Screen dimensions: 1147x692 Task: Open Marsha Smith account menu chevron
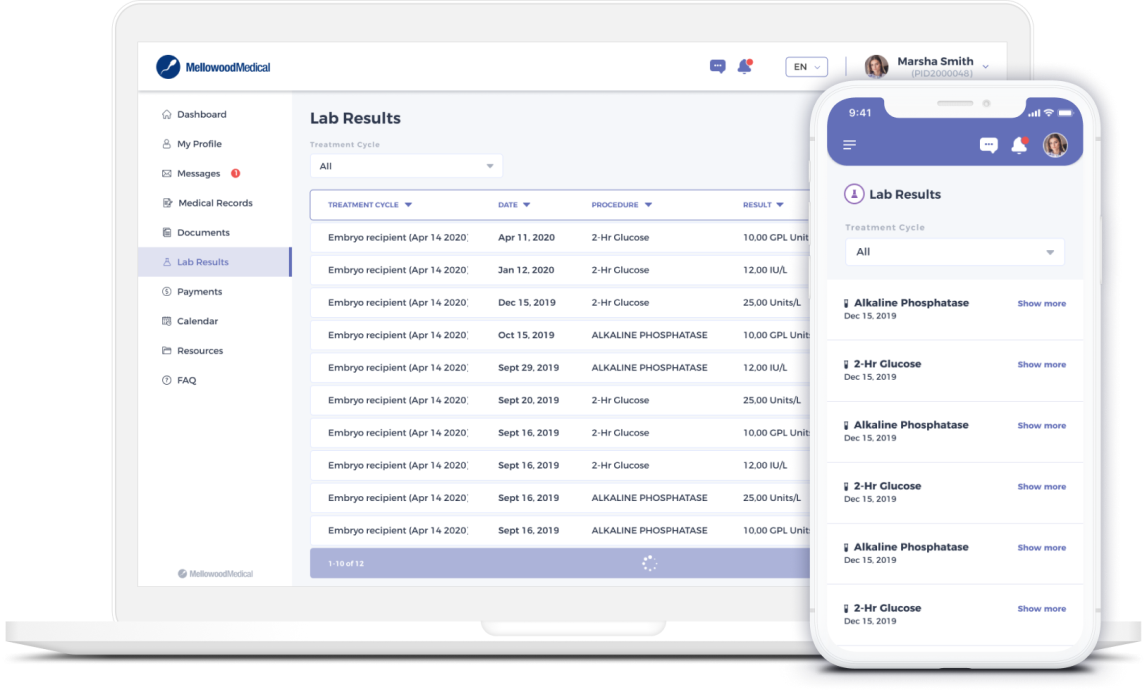coord(985,67)
